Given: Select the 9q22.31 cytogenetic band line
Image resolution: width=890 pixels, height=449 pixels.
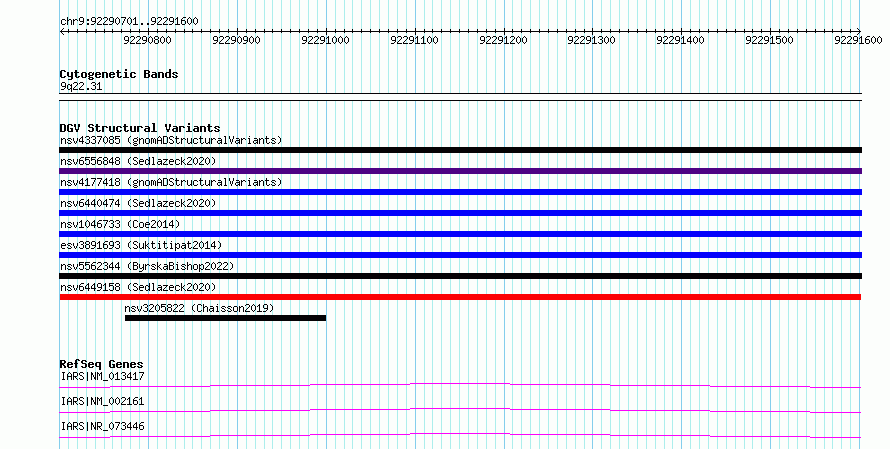Looking at the screenshot, I should (460, 97).
